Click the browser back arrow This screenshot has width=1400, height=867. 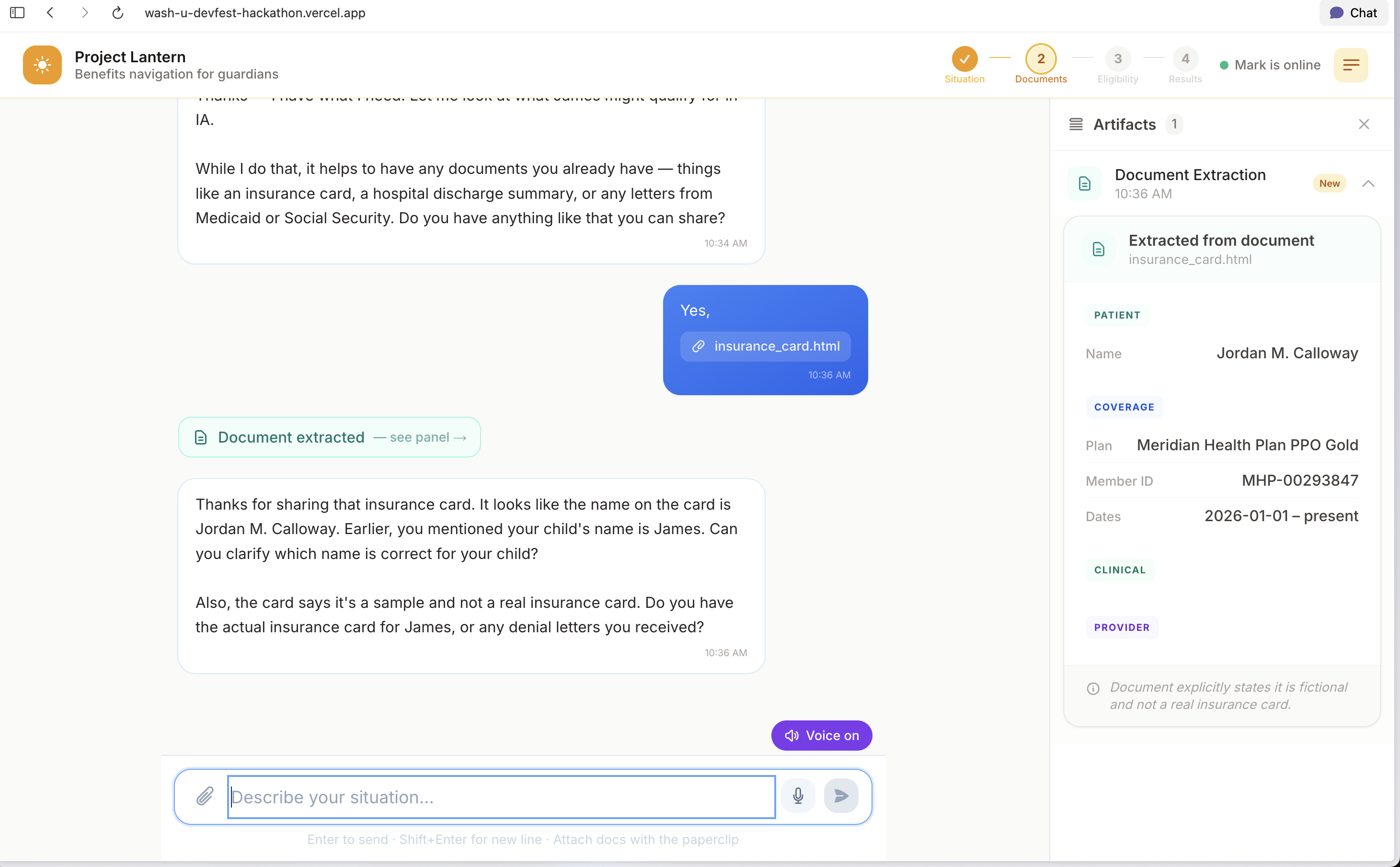coord(50,12)
